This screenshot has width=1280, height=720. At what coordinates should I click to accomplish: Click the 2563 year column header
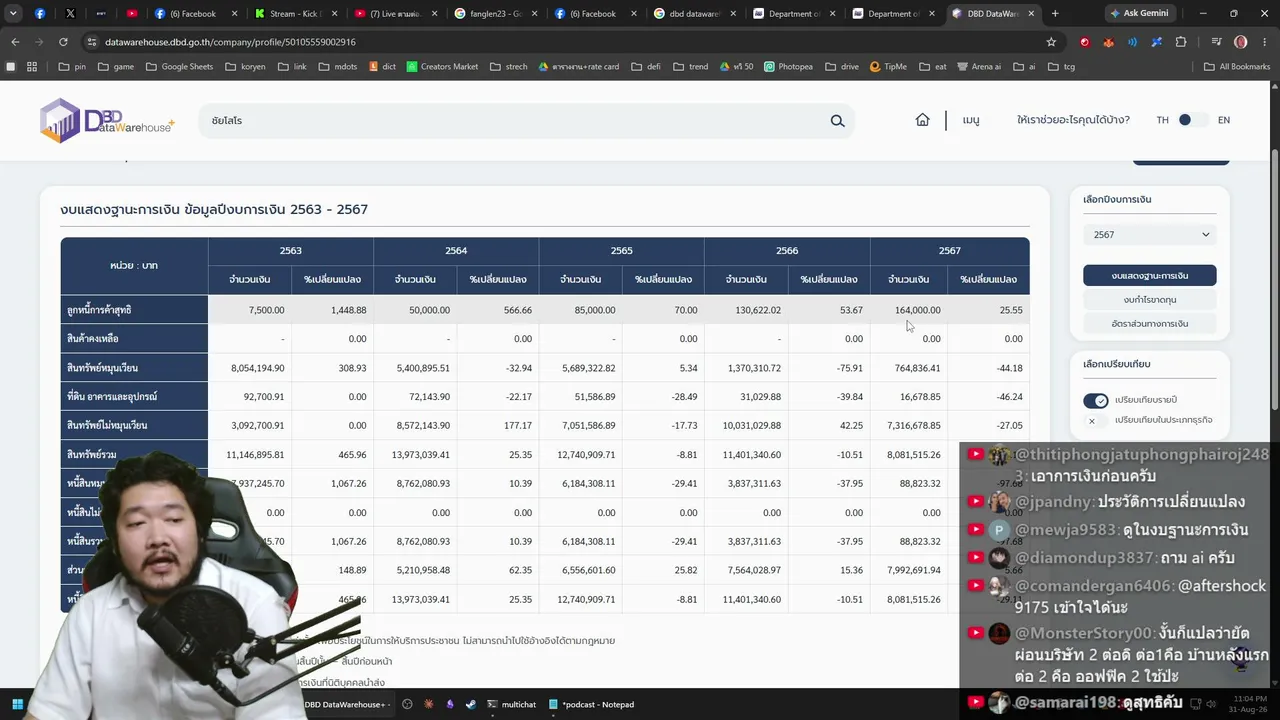tap(291, 251)
